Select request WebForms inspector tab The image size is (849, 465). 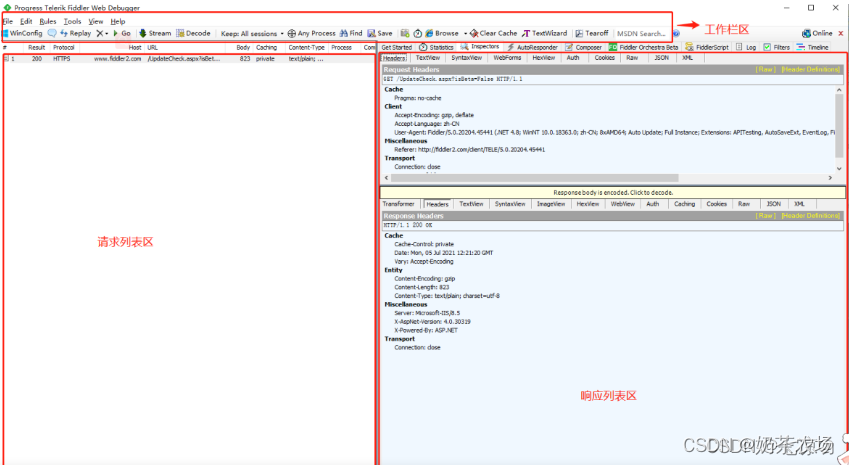(507, 57)
